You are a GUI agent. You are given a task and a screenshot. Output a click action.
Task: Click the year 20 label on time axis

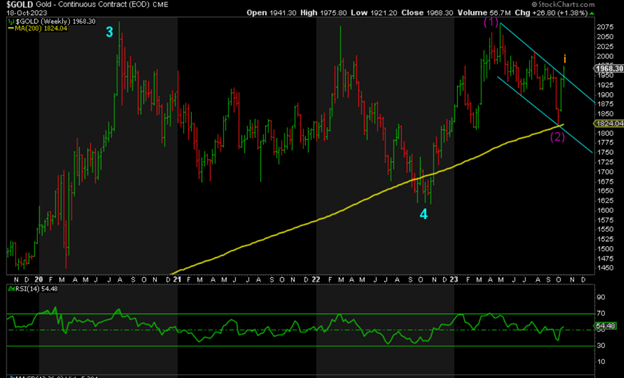39,279
